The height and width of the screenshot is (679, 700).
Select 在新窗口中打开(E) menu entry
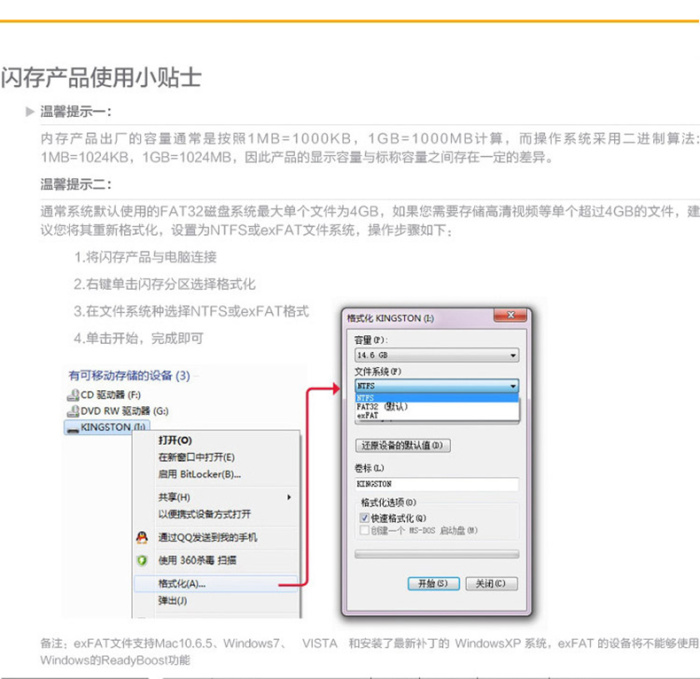196,458
